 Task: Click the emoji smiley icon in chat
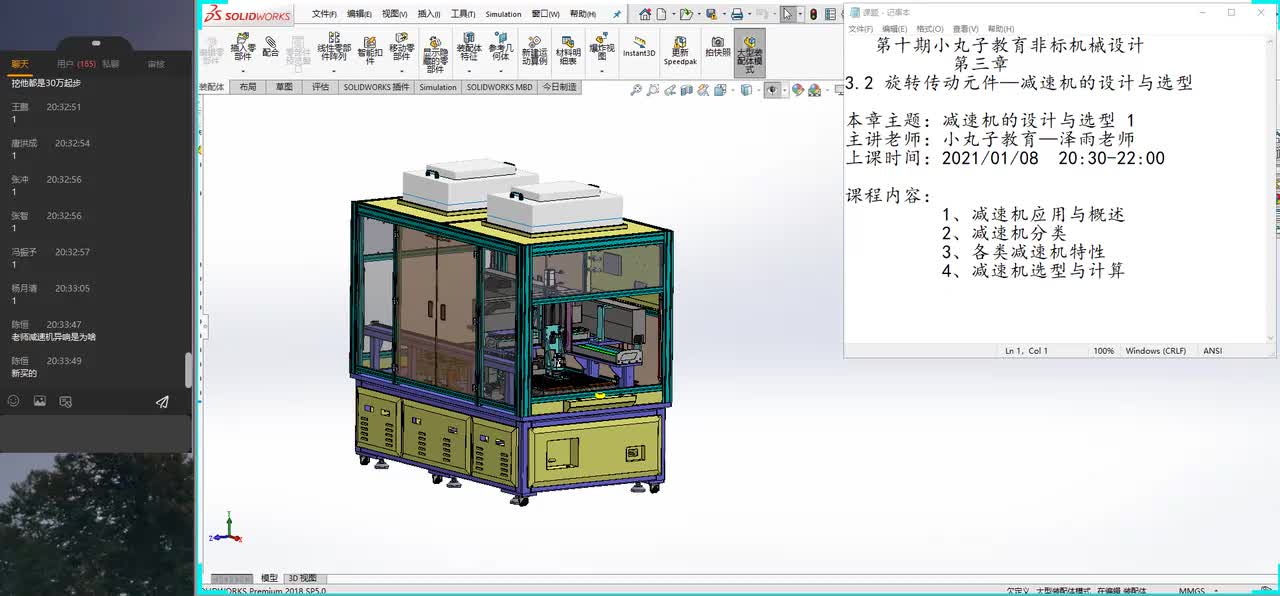[13, 401]
